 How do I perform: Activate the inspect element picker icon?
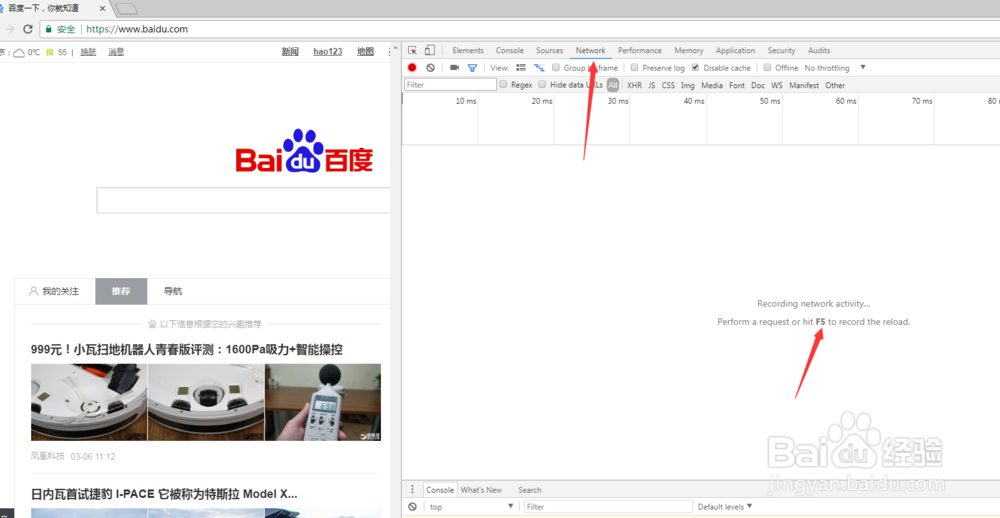coord(413,50)
